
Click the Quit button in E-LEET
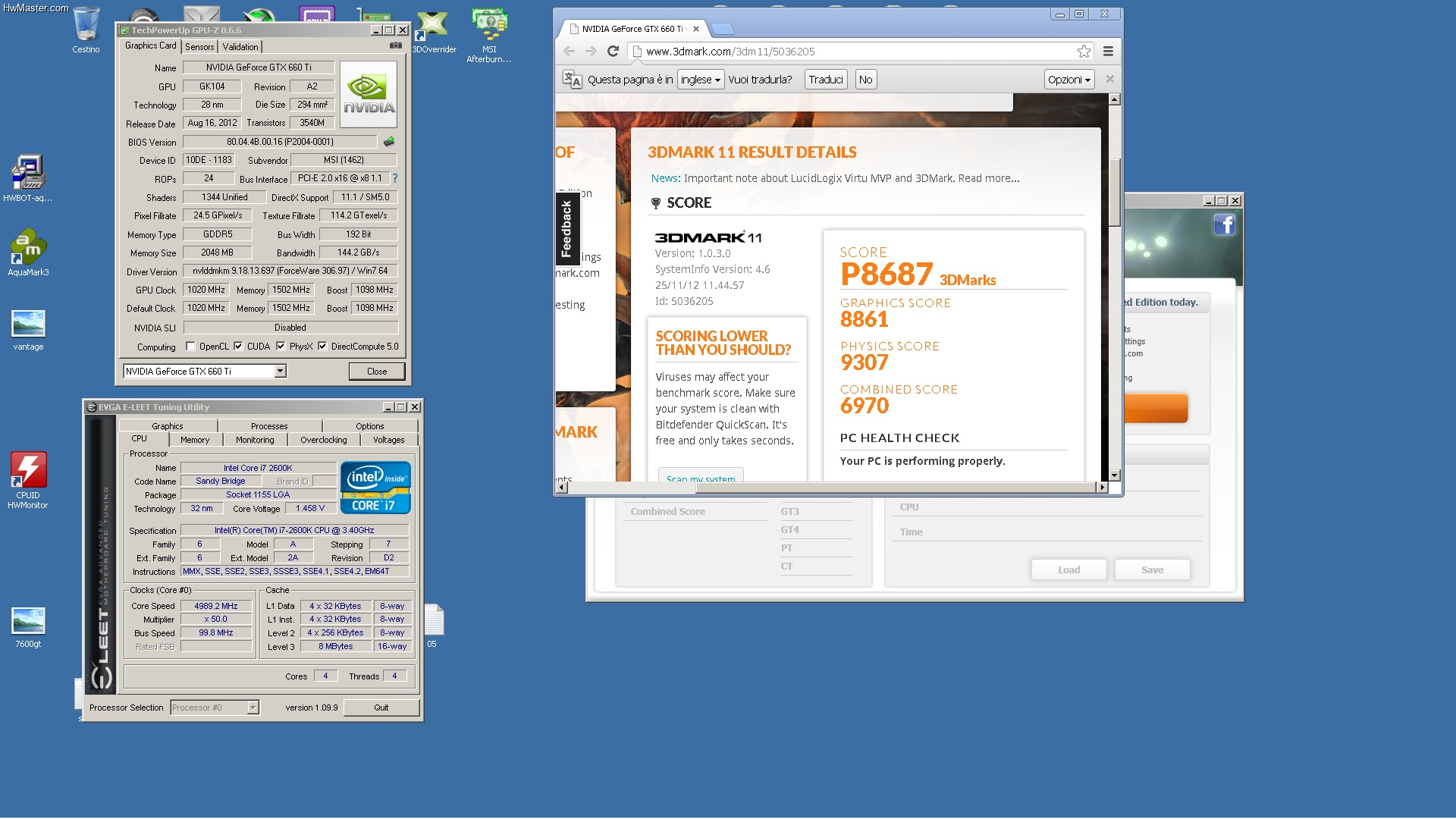[381, 708]
